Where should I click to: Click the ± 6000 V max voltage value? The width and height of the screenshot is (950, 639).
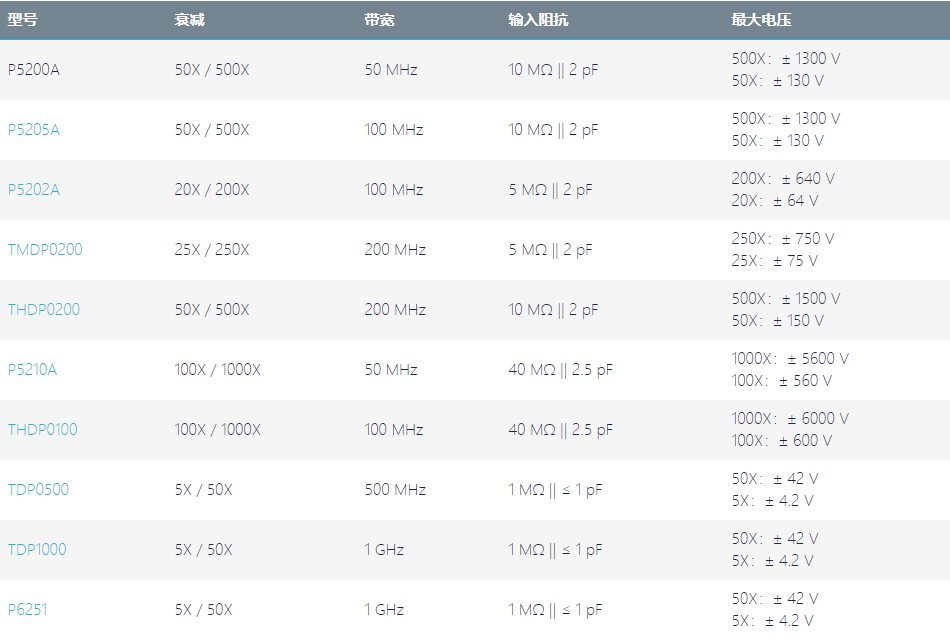[818, 419]
